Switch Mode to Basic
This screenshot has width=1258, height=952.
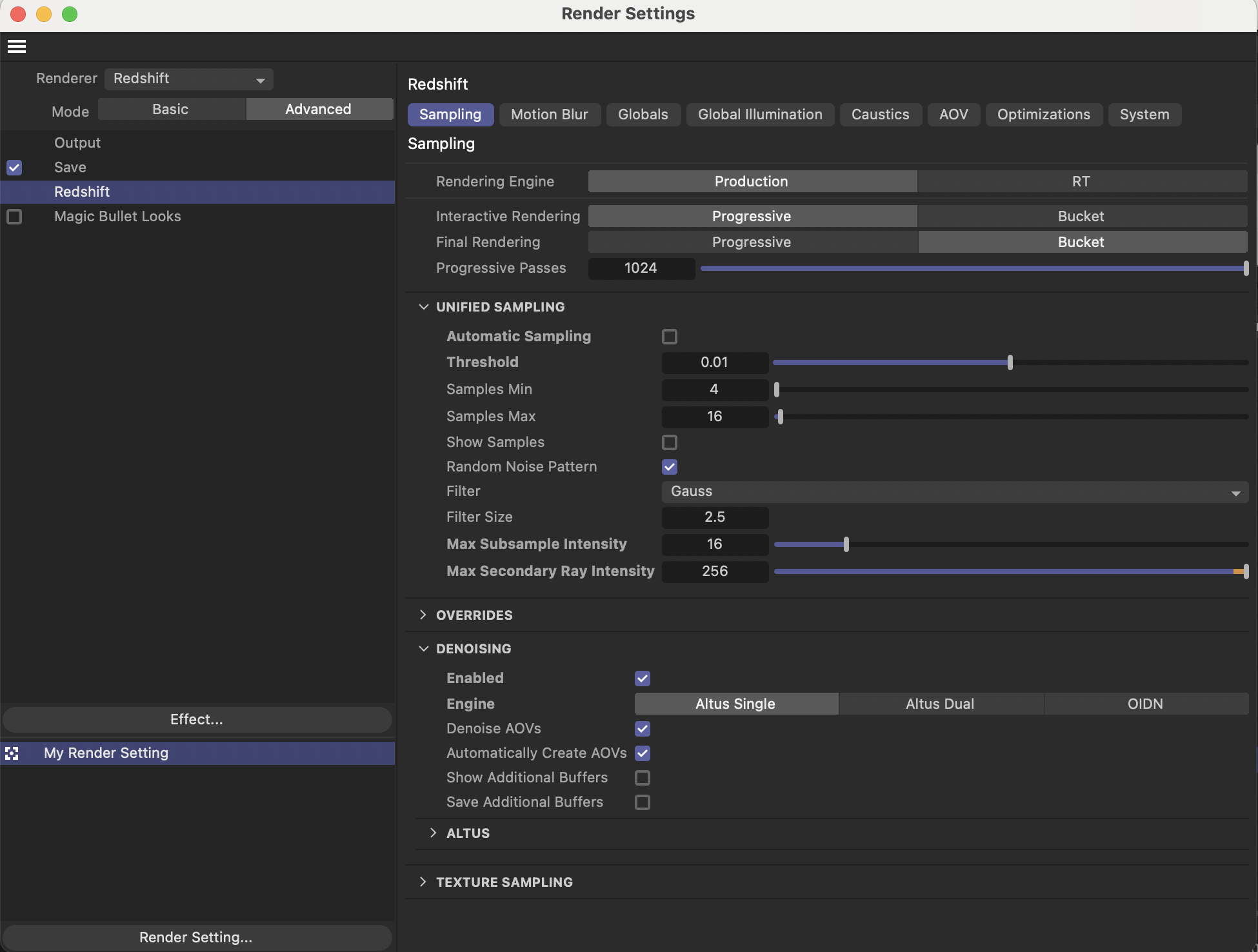pos(171,110)
